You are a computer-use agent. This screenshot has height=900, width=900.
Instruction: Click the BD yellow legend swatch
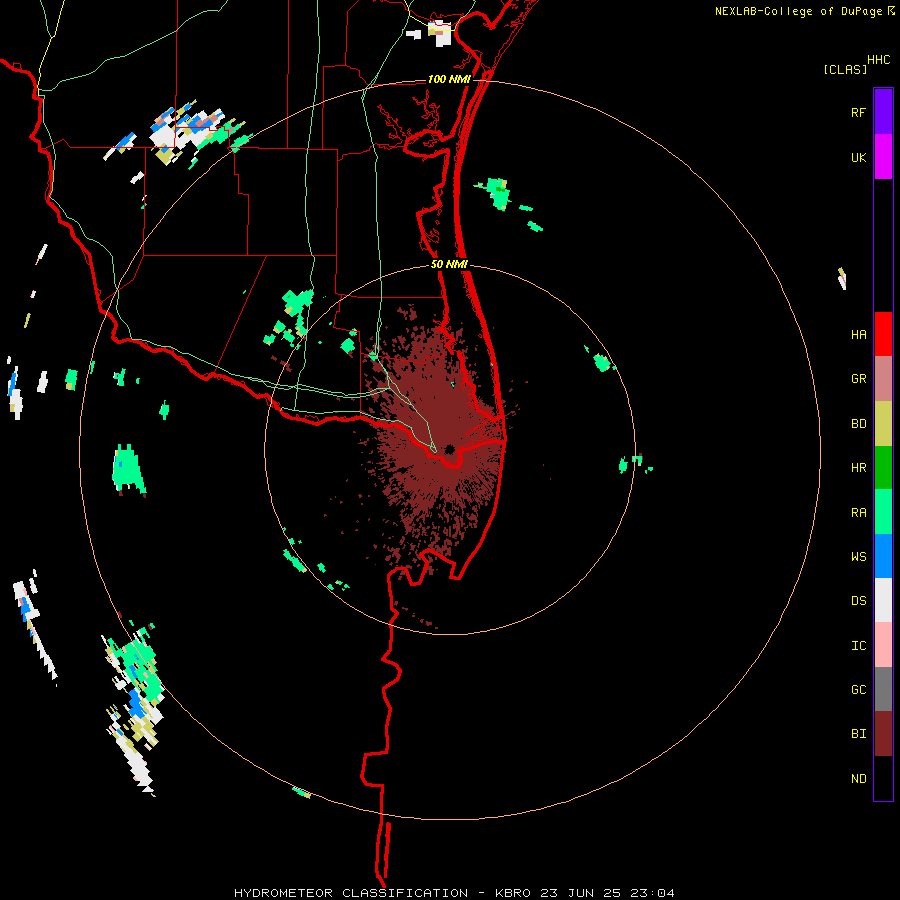883,423
